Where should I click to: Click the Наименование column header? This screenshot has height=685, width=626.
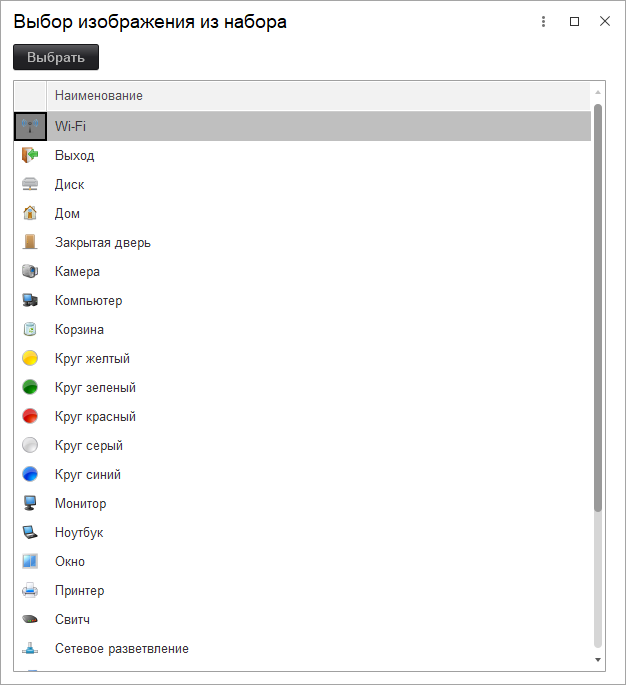99,96
